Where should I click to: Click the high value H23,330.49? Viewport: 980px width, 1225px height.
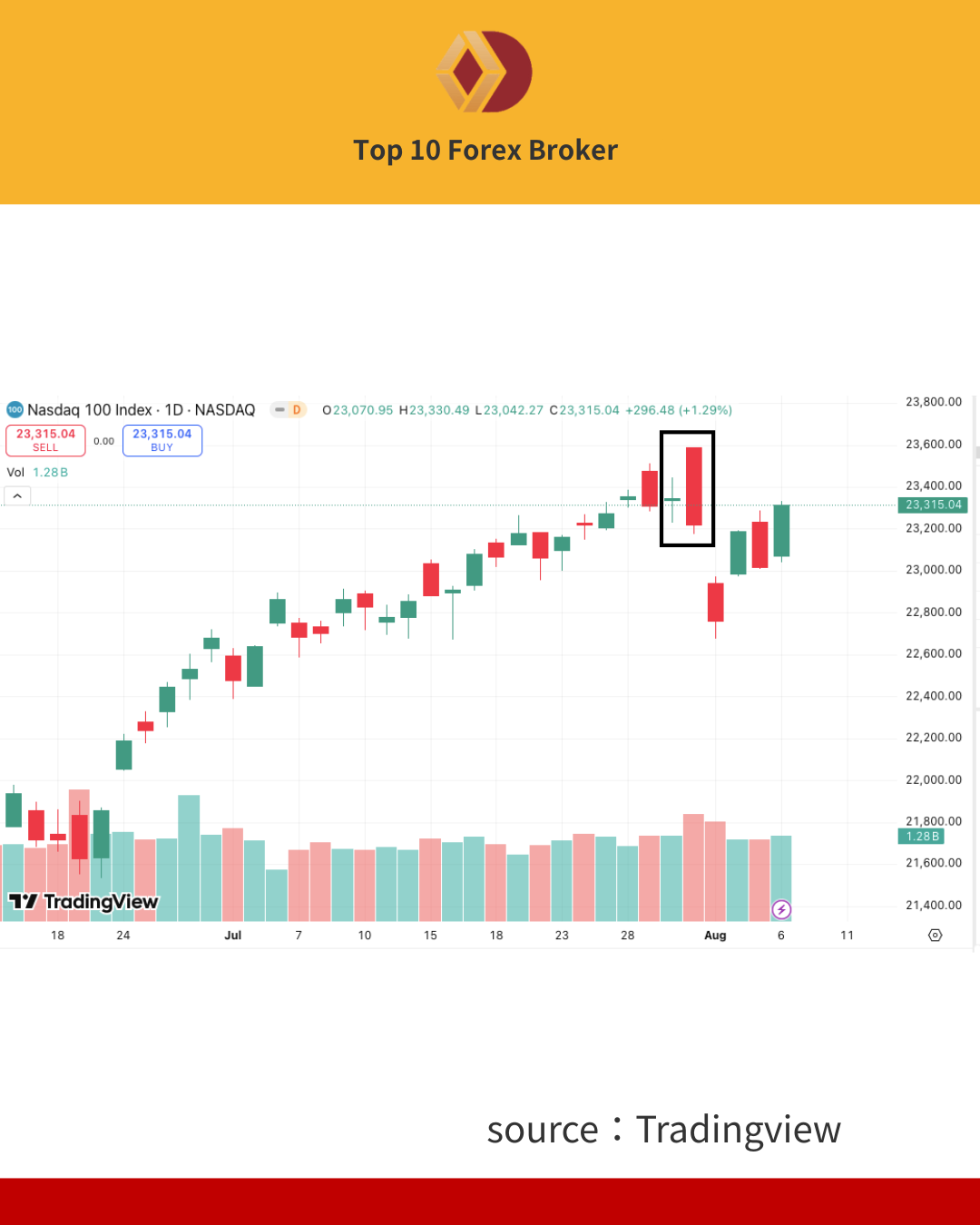pyautogui.click(x=435, y=410)
